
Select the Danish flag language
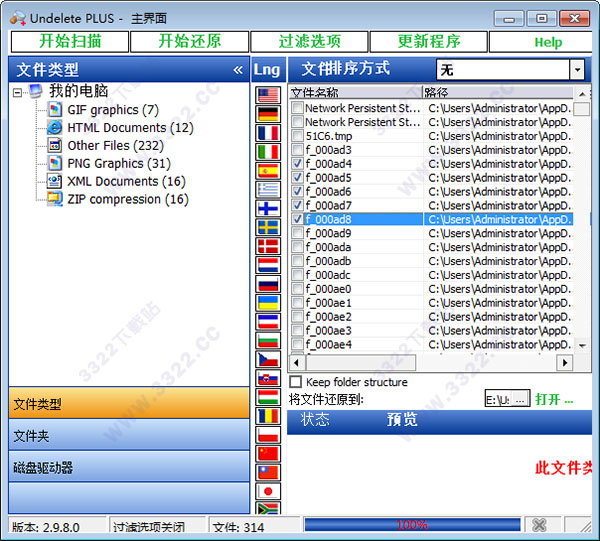point(268,246)
